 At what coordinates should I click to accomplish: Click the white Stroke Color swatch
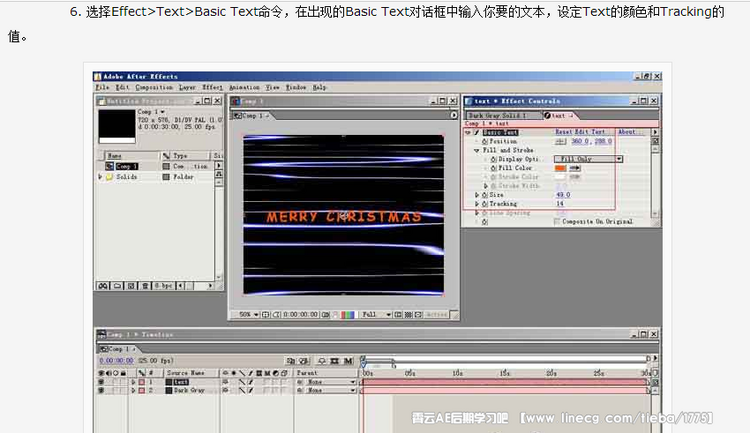[x=560, y=177]
